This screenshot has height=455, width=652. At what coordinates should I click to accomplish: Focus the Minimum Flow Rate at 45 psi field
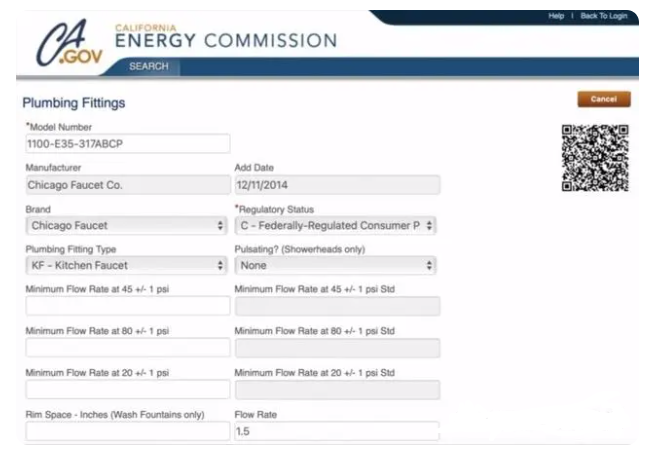pos(128,306)
